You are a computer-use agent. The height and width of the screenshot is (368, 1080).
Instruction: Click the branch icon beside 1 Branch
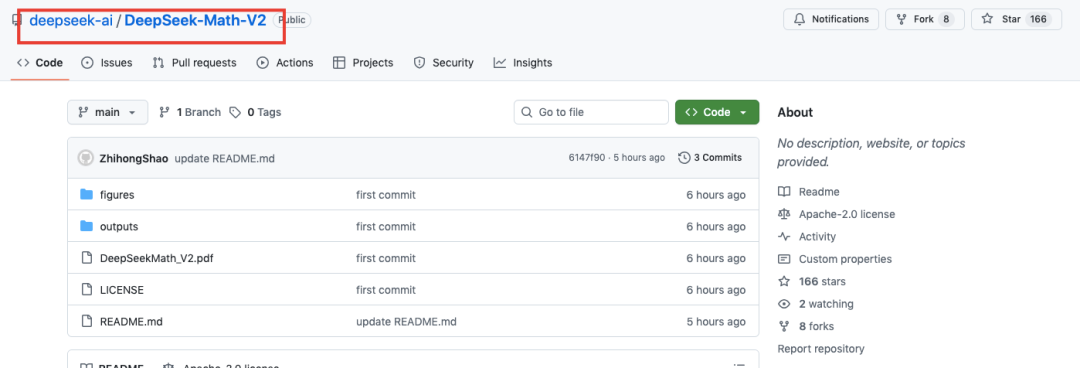(165, 112)
